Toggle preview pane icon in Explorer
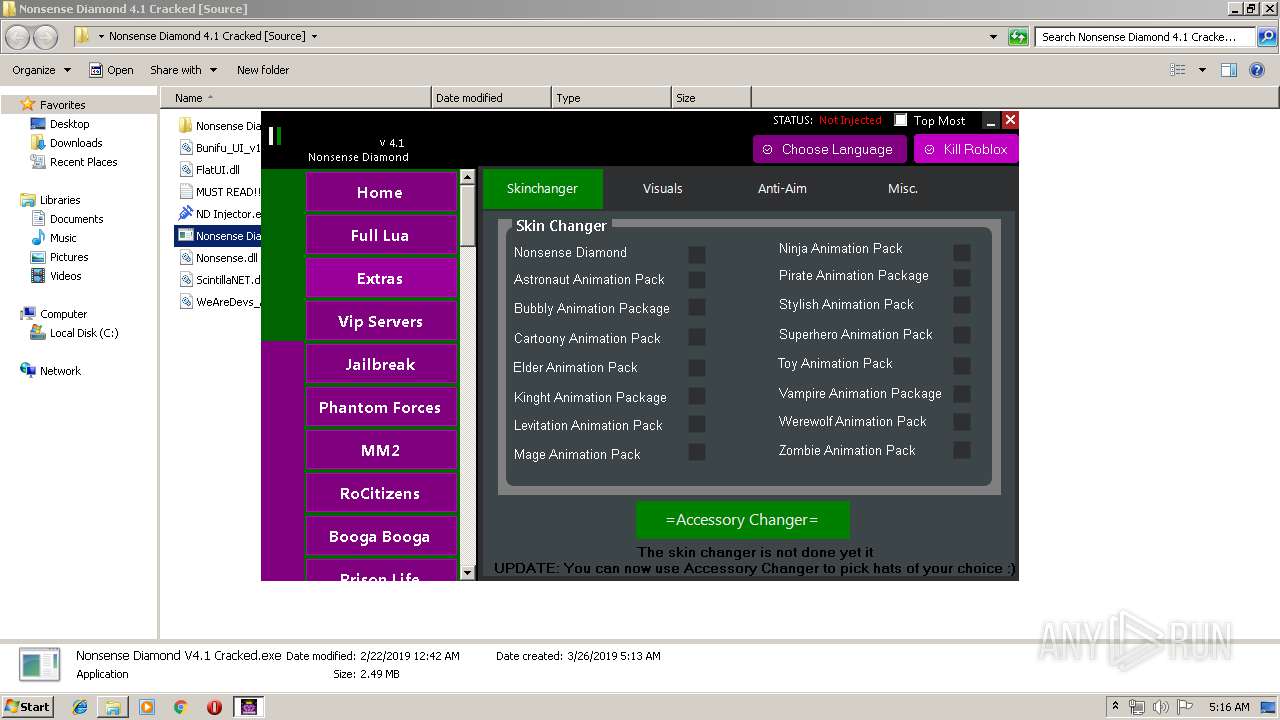This screenshot has width=1280, height=720. 1229,70
